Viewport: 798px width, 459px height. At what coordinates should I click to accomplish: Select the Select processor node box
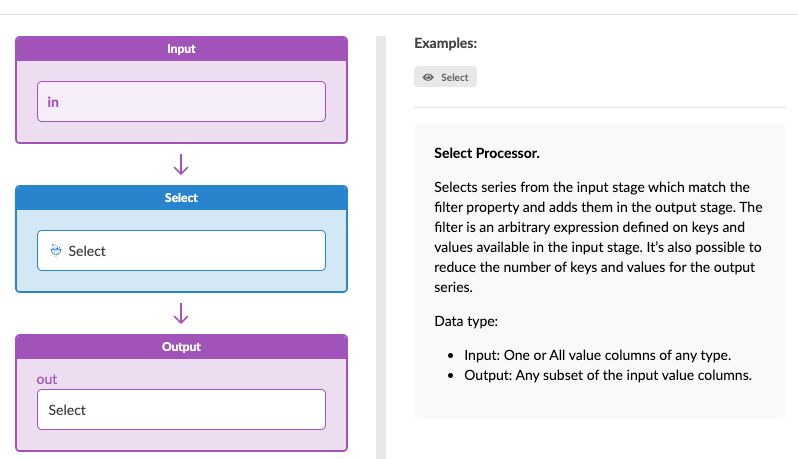(181, 250)
